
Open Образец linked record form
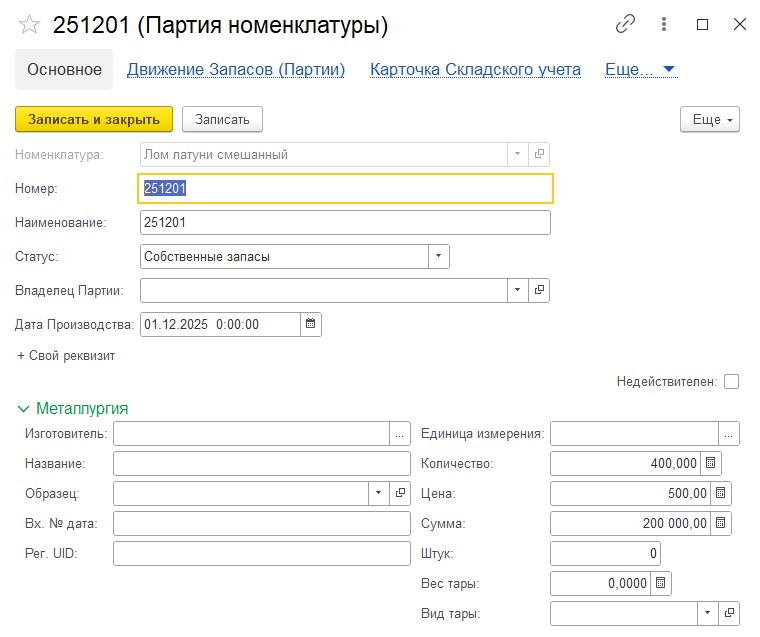[400, 493]
